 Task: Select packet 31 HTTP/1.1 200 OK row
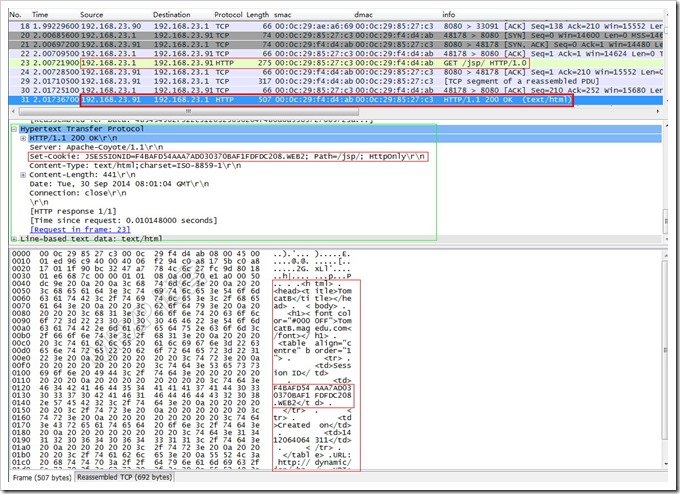pyautogui.click(x=336, y=100)
